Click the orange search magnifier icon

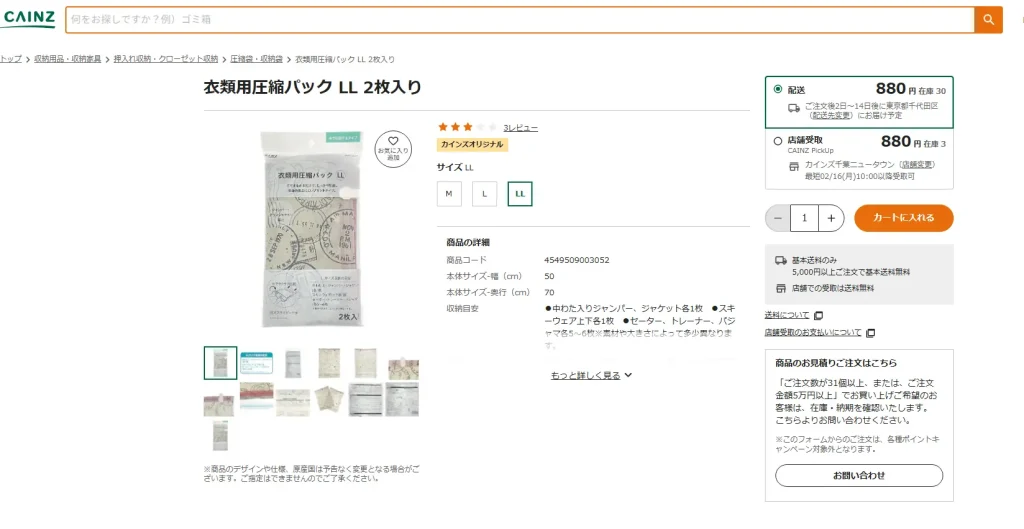coord(988,20)
